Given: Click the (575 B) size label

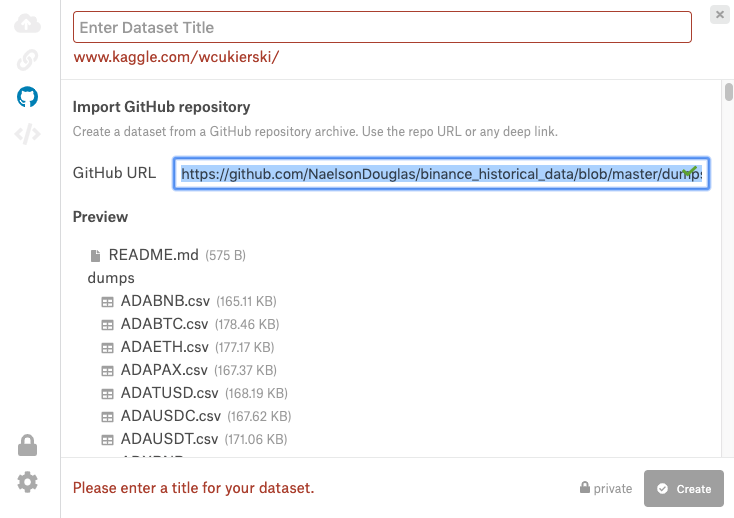Looking at the screenshot, I should 225,255.
